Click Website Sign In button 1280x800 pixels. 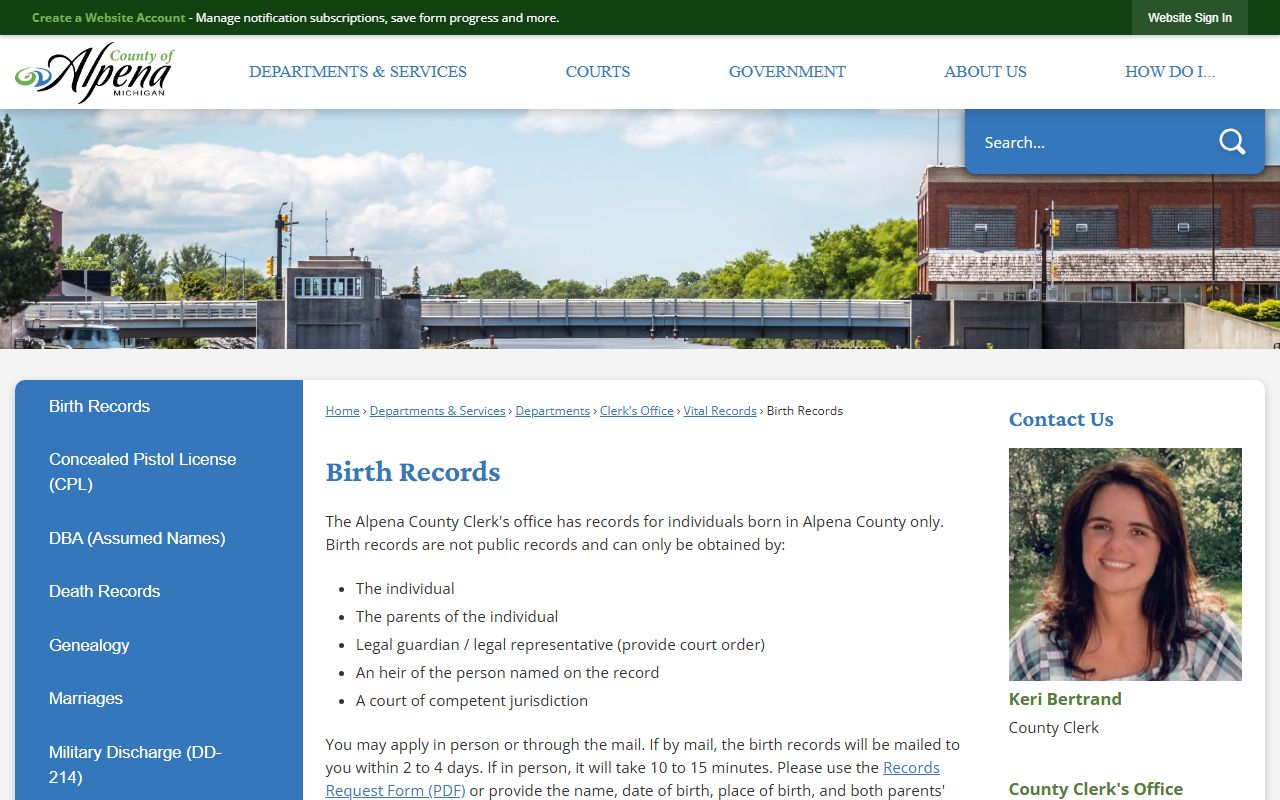point(1190,18)
